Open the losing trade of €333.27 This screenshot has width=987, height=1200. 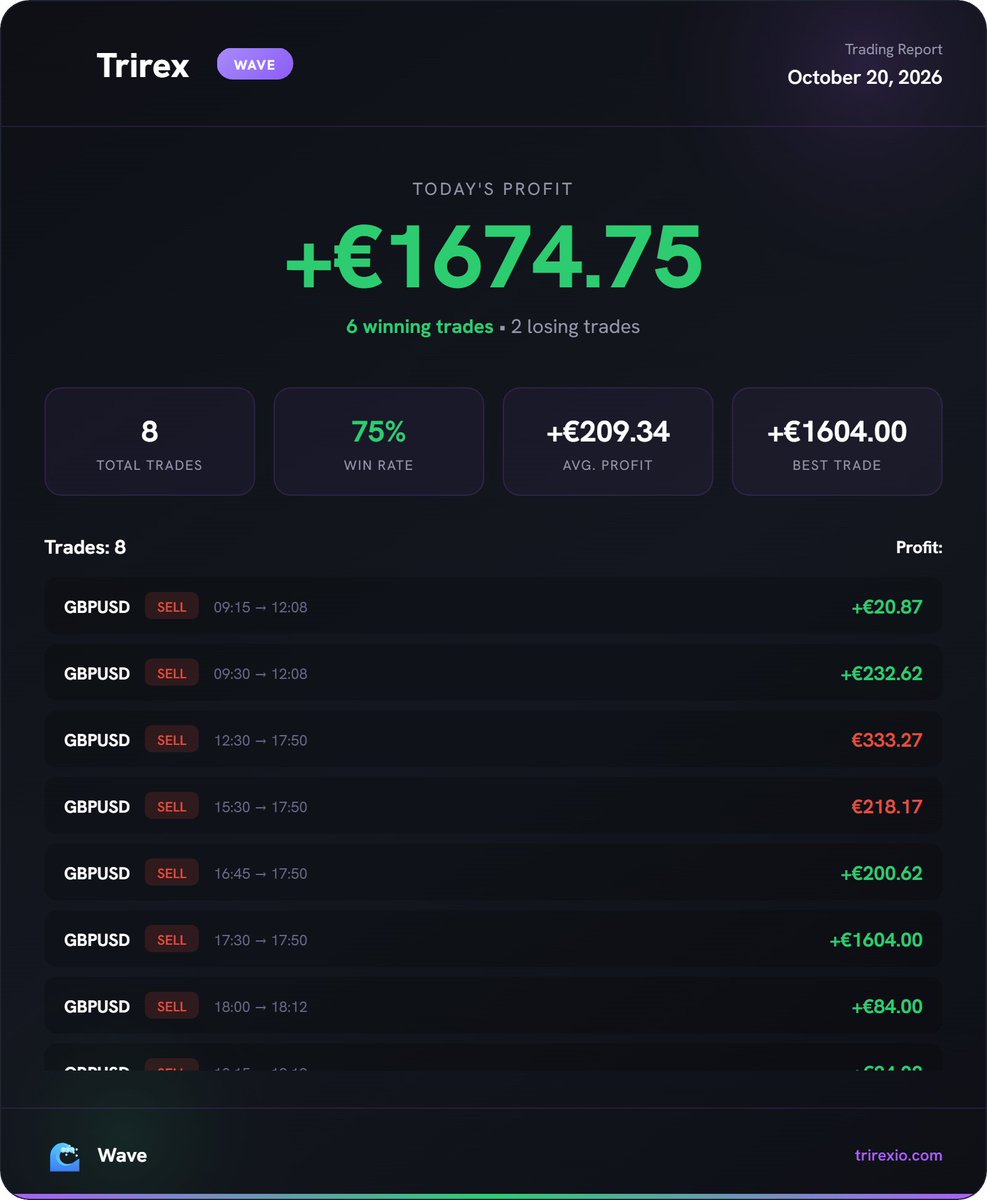click(493, 740)
